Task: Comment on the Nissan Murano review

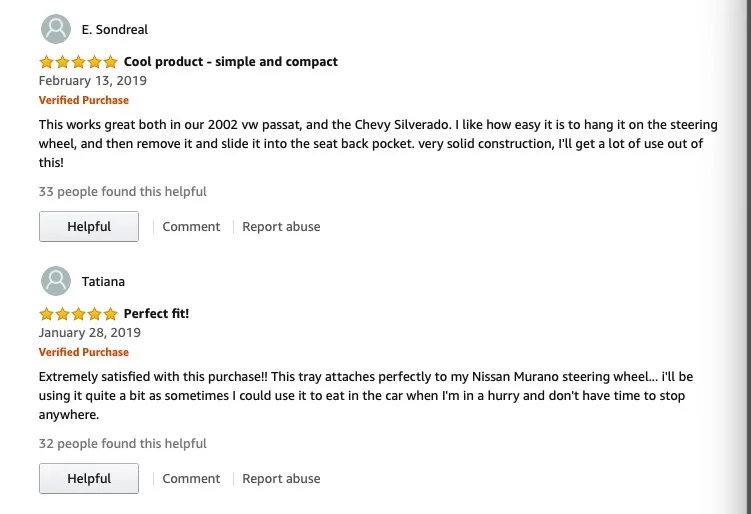Action: click(191, 479)
